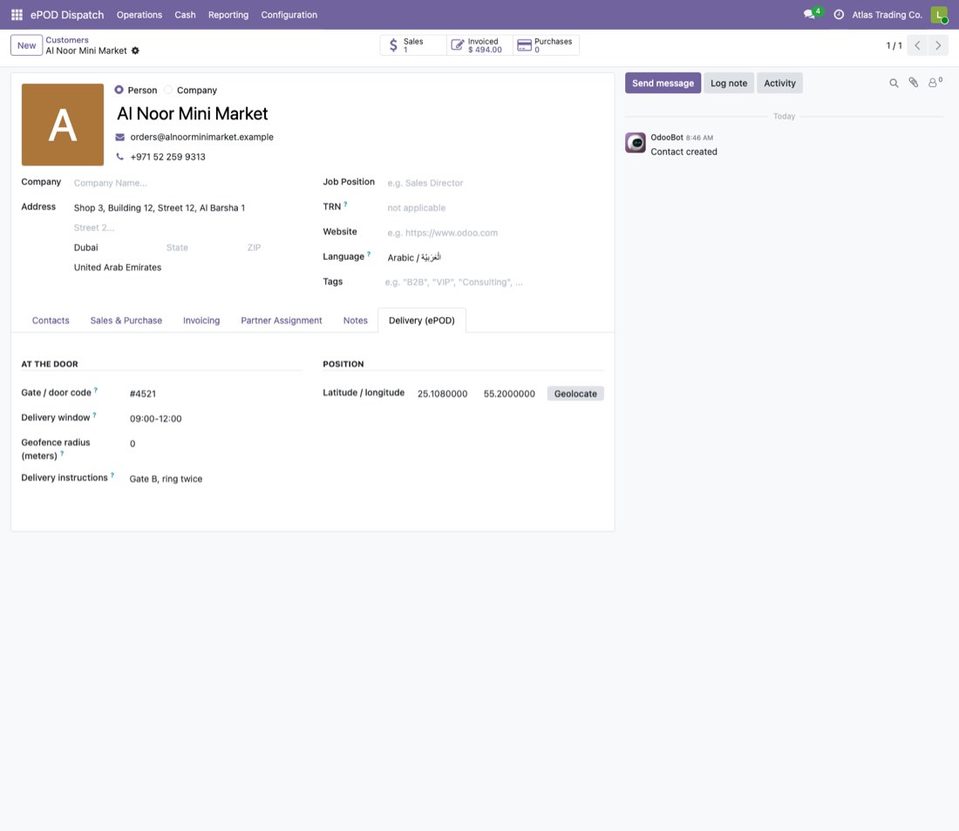959x831 pixels.
Task: Switch to the Partner Assignment tab
Action: coord(281,320)
